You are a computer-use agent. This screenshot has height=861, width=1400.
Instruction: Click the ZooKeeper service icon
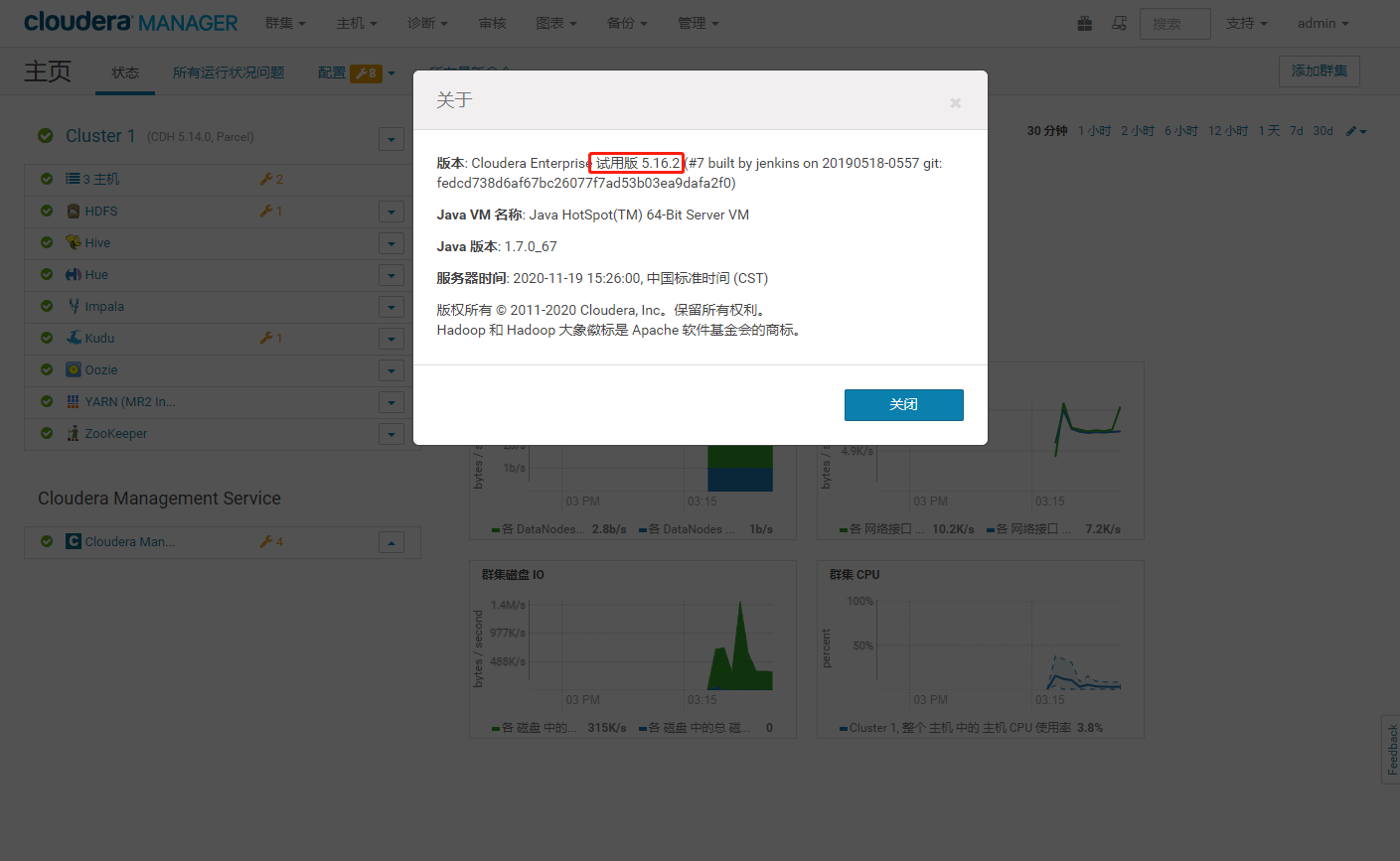coord(74,433)
